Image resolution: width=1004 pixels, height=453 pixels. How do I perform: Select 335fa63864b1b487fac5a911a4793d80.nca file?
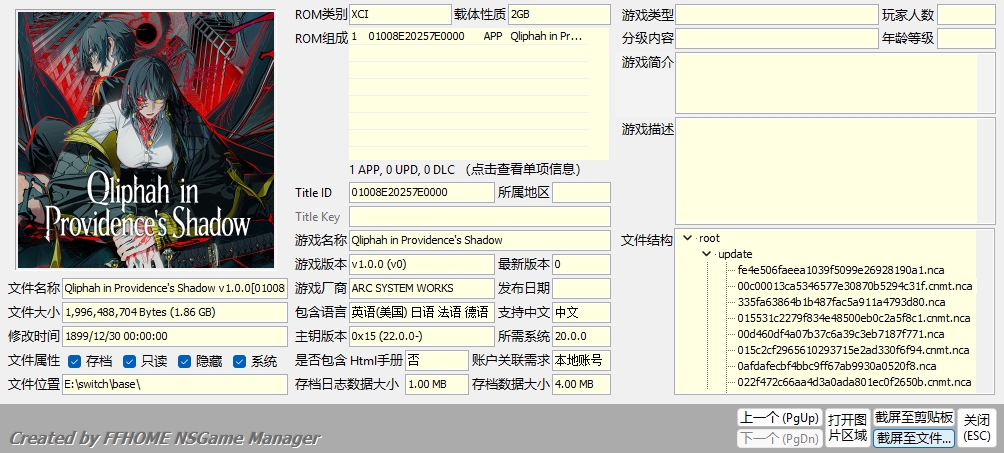pos(841,302)
